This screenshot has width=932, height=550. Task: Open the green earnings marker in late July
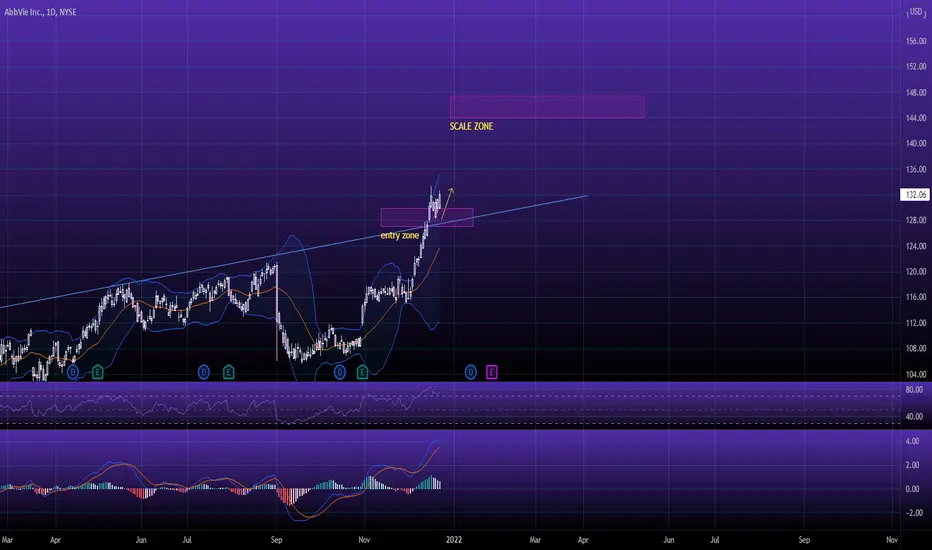228,372
